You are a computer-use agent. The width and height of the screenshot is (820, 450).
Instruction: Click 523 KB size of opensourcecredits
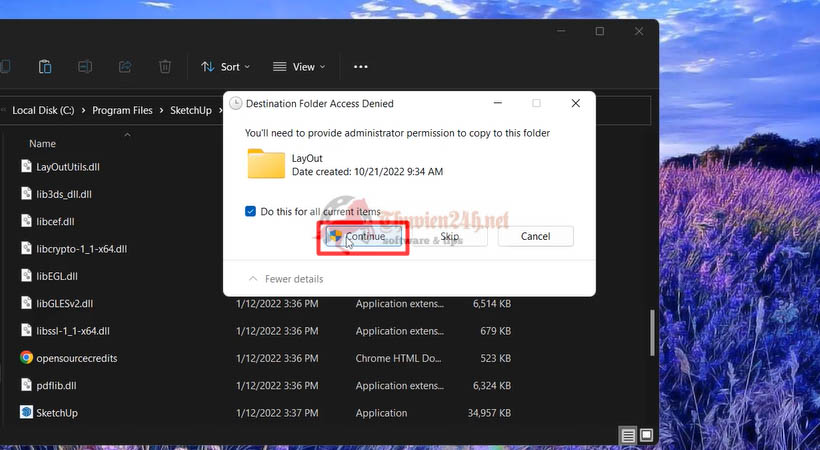[x=496, y=358]
